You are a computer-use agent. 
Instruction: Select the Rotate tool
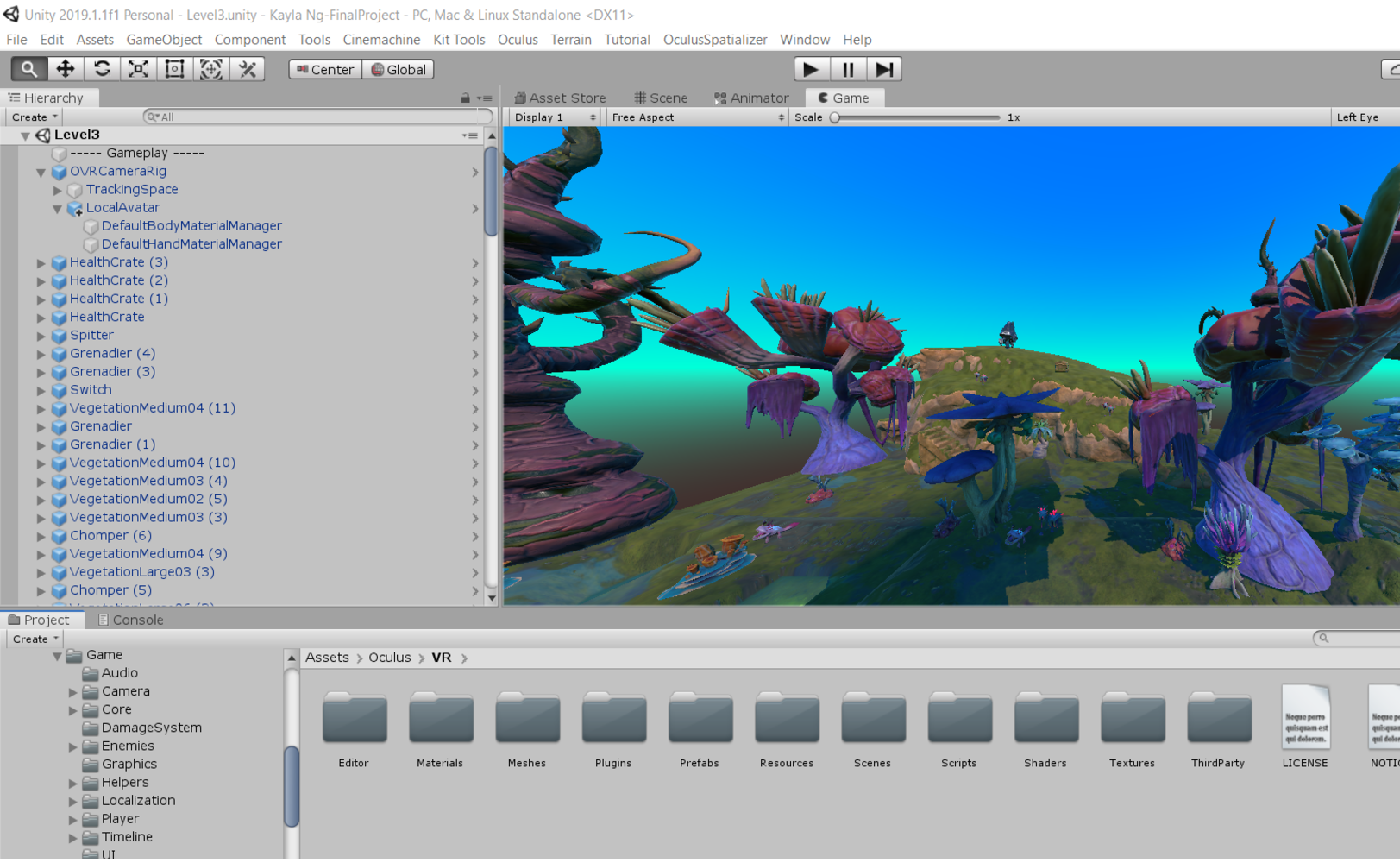[102, 69]
